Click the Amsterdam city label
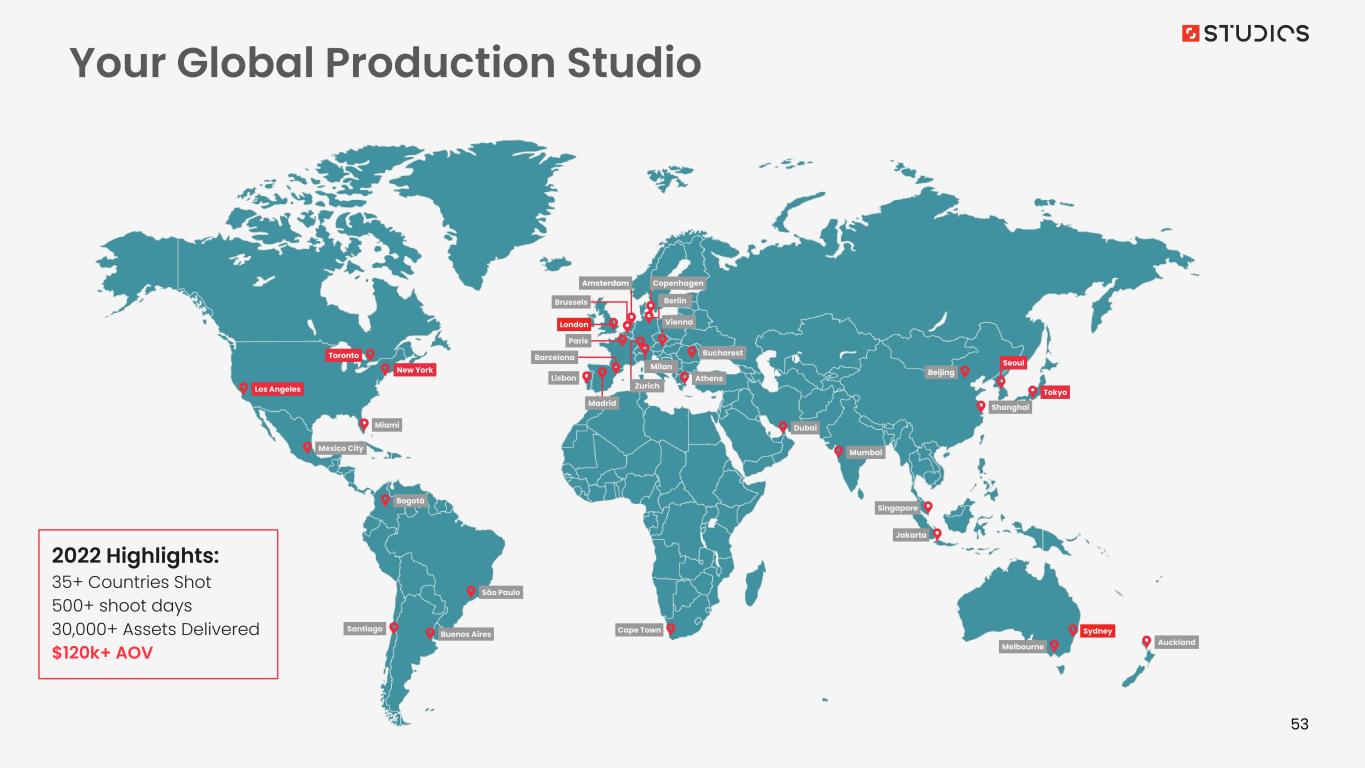This screenshot has width=1365, height=768. pos(606,284)
